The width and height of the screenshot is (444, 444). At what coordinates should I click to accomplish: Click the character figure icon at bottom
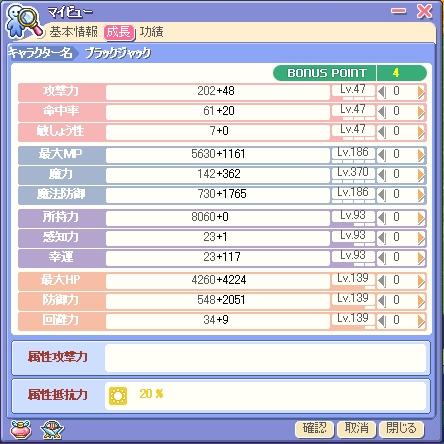[x=52, y=429]
